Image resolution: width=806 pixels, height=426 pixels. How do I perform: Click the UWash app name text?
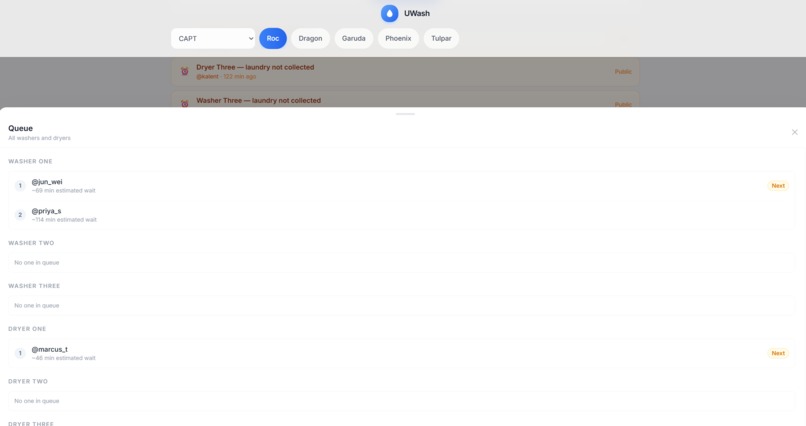click(x=417, y=13)
